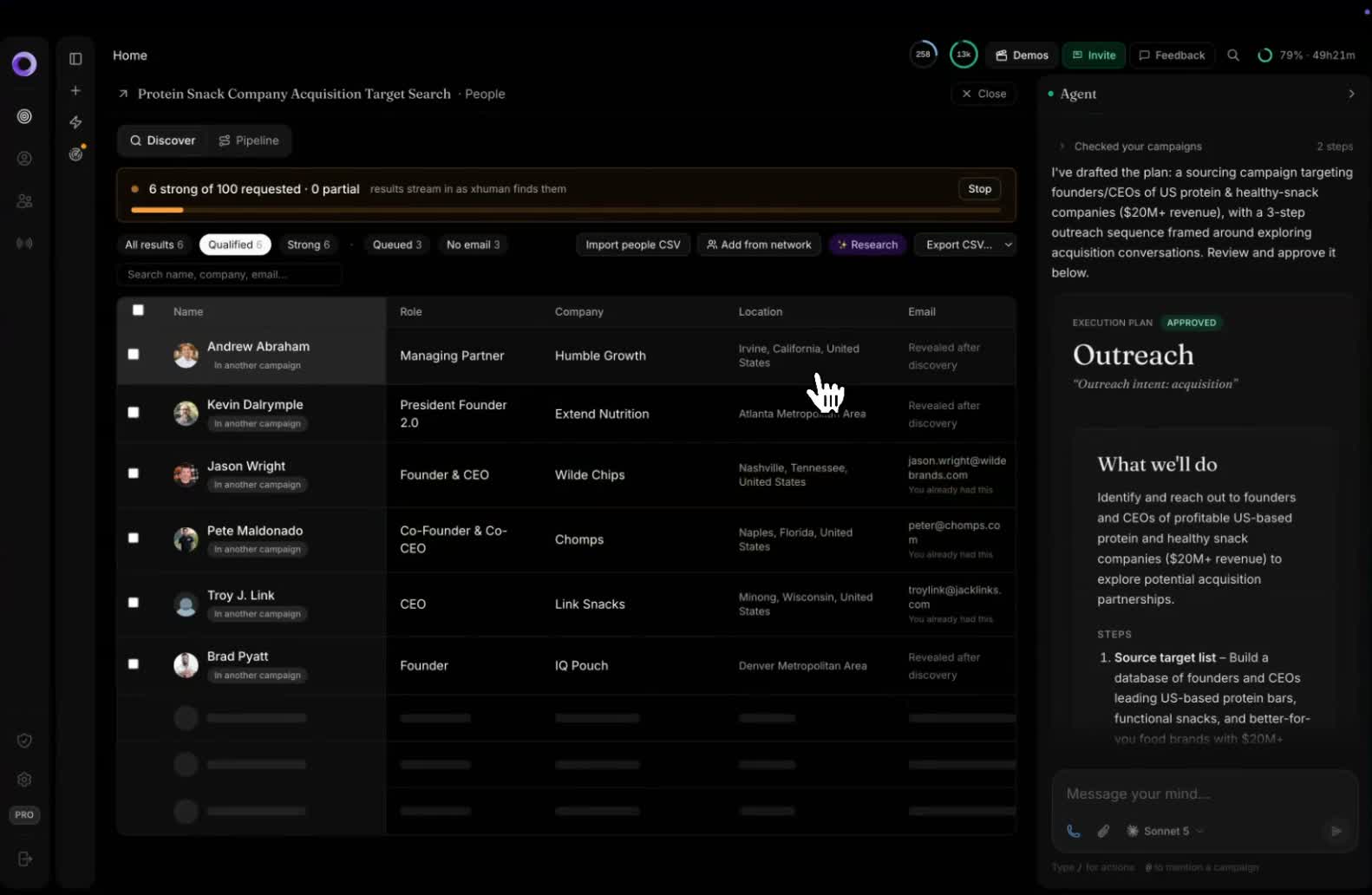This screenshot has height=895, width=1372.
Task: Open the shield check icon
Action: pyautogui.click(x=24, y=741)
